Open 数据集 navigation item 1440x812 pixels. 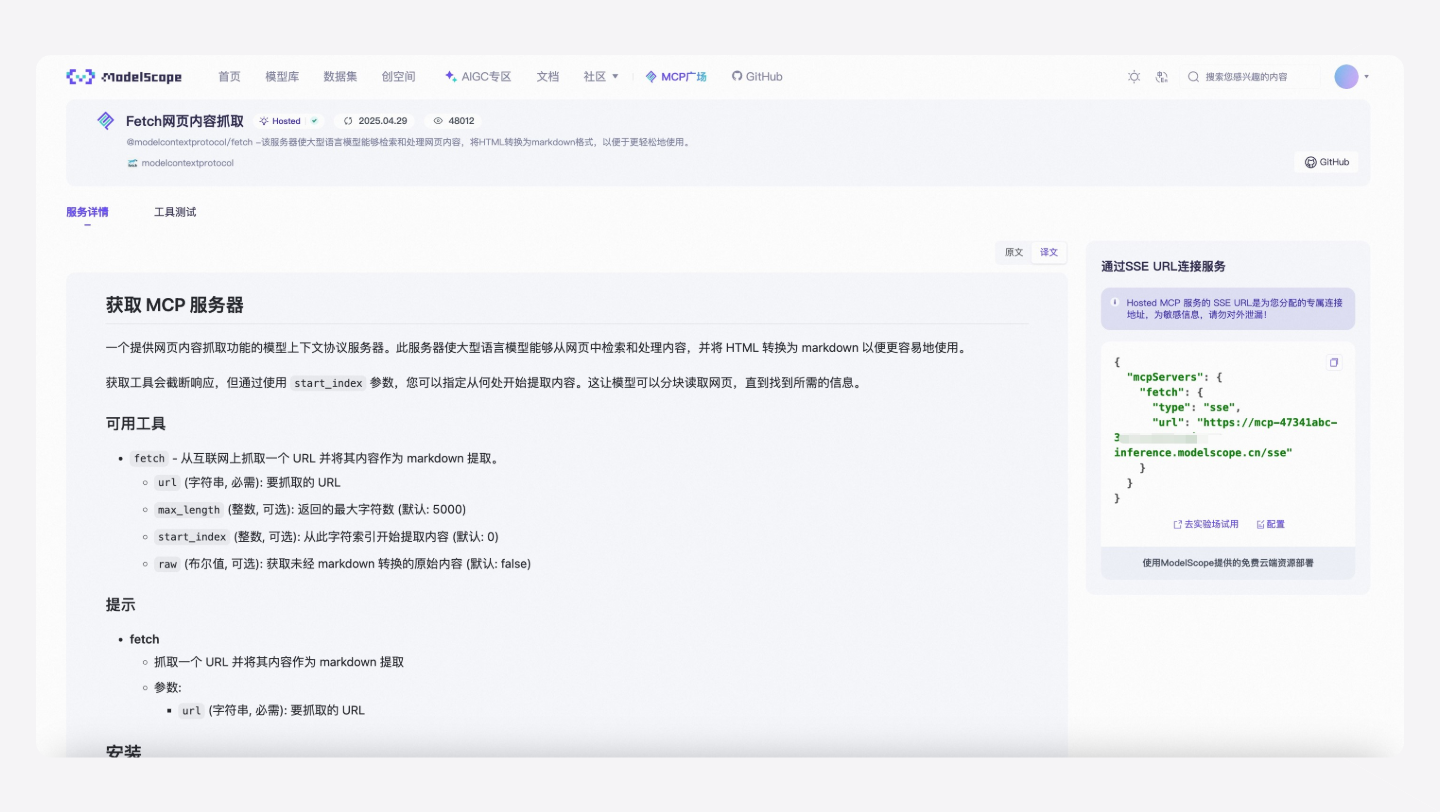pos(340,77)
